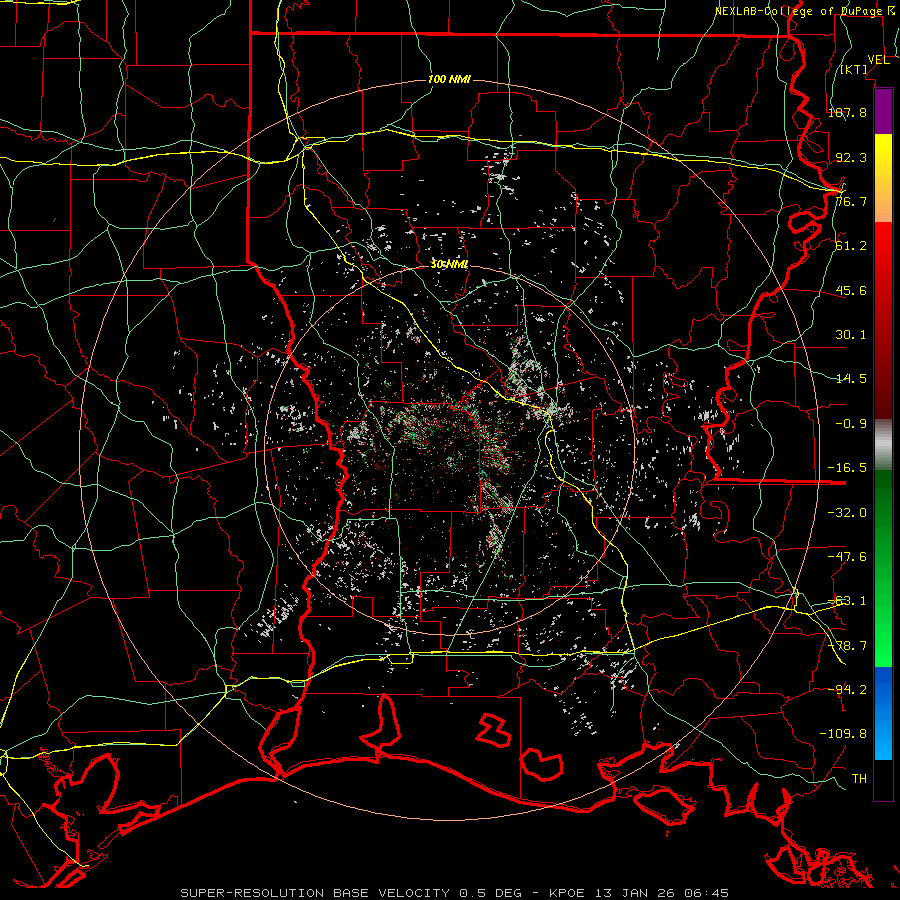The height and width of the screenshot is (900, 900).
Task: Click the TH label on the legend
Action: [859, 779]
